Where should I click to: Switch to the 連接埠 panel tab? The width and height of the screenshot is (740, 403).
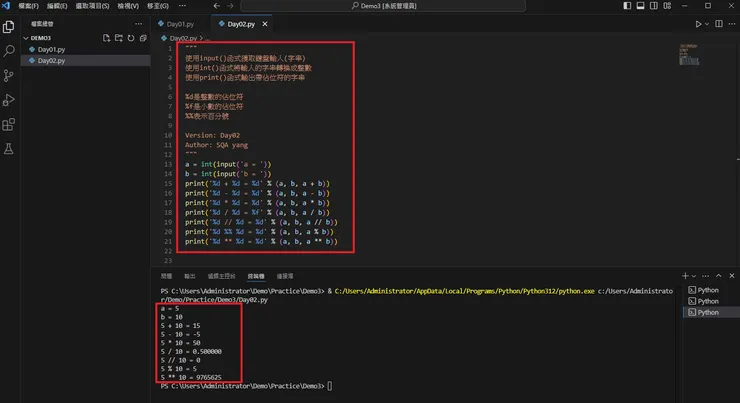(285, 276)
